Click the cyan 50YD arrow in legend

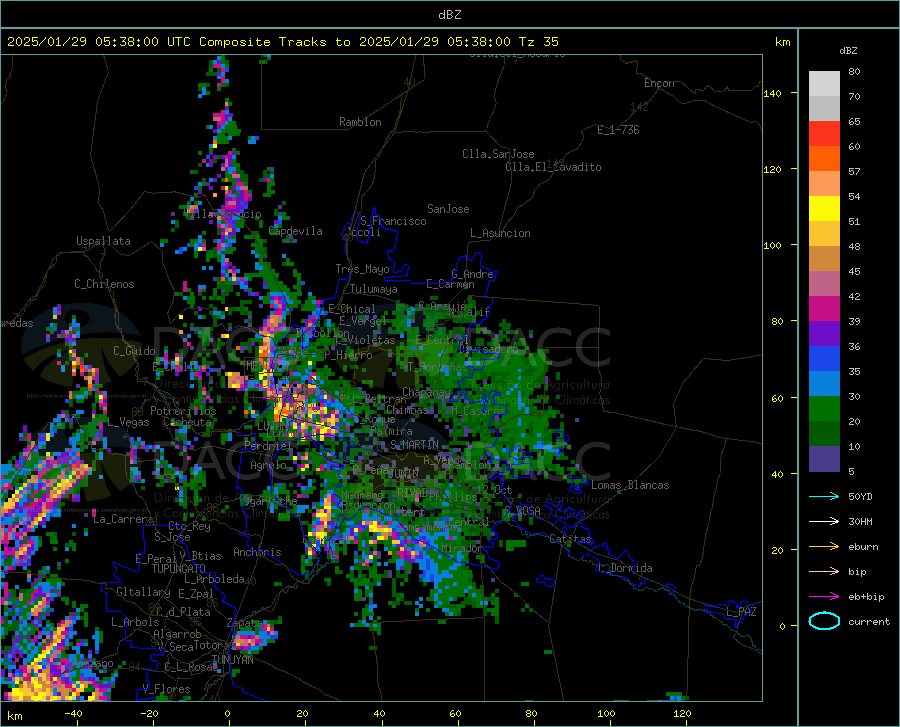click(x=824, y=496)
